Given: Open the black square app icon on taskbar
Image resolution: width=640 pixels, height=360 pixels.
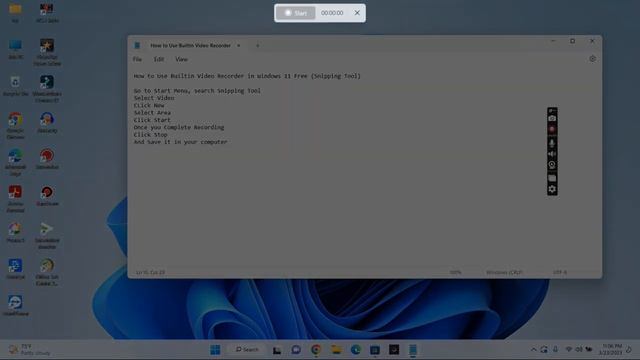Looking at the screenshot, I should 394,350.
